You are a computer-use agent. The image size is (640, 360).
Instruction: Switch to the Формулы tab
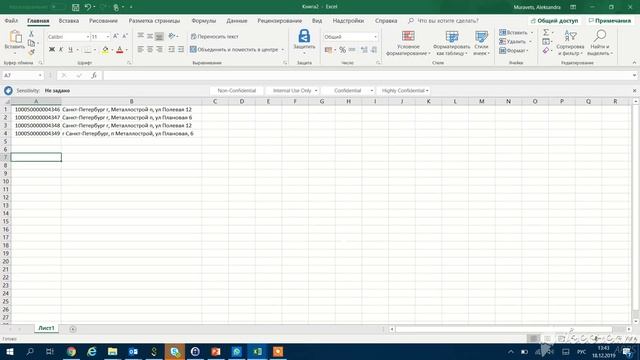point(204,20)
